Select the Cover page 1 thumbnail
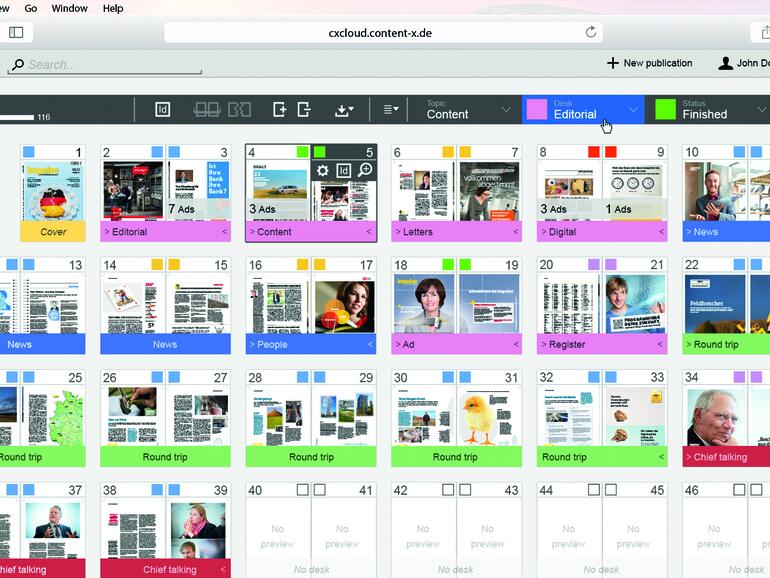This screenshot has width=770, height=578. (53, 191)
